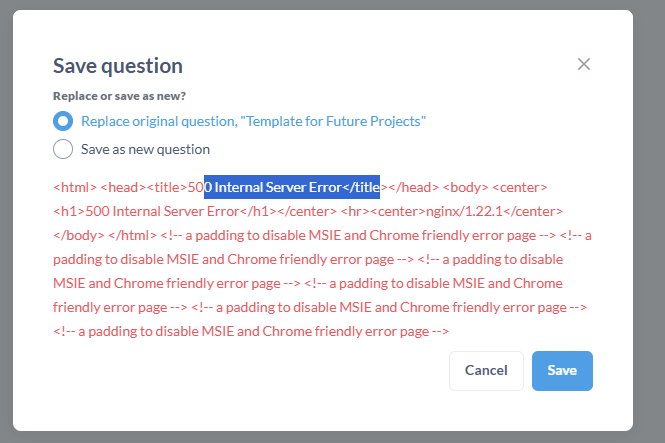The width and height of the screenshot is (665, 443).
Task: Click the opening <html> tag in the error
Action: 74,187
